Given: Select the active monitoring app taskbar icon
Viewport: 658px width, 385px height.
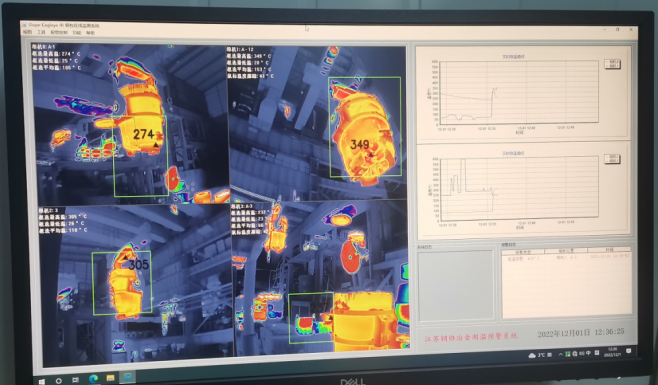Looking at the screenshot, I should 128,377.
